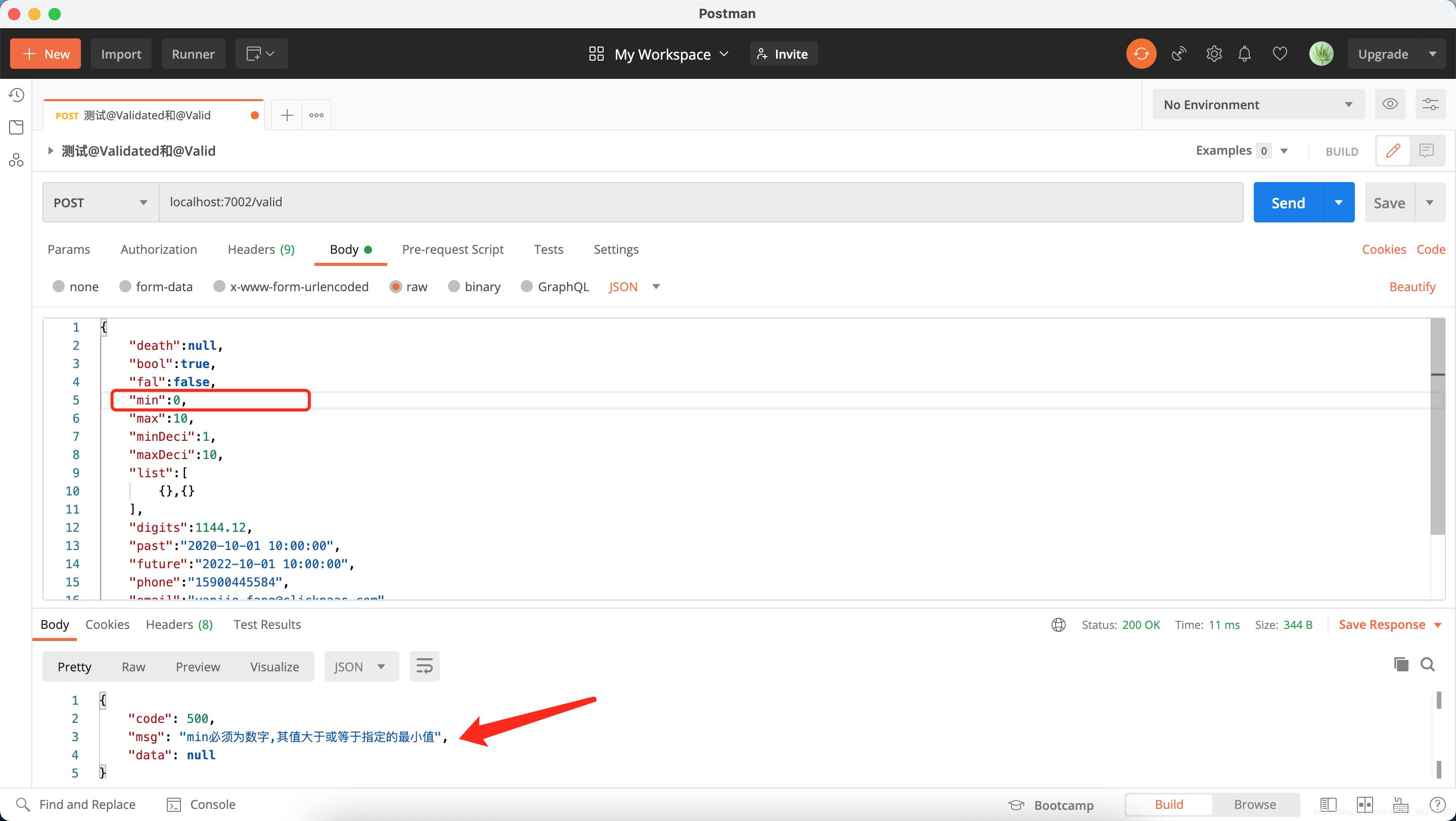The height and width of the screenshot is (821, 1456).
Task: Select the form-data radio option
Action: pyautogui.click(x=125, y=287)
